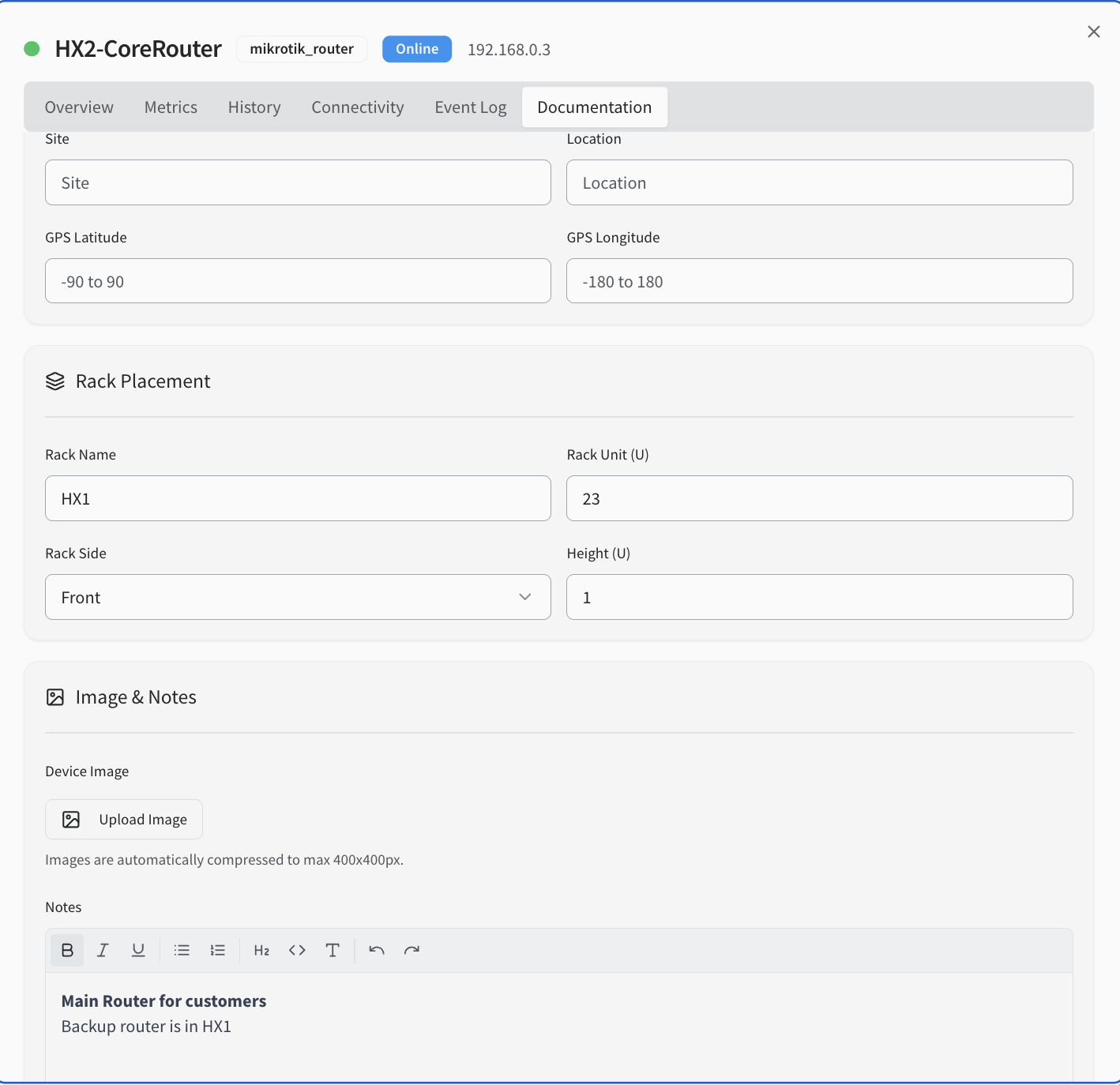
Task: Undo last edit in Notes editor
Action: (x=377, y=950)
